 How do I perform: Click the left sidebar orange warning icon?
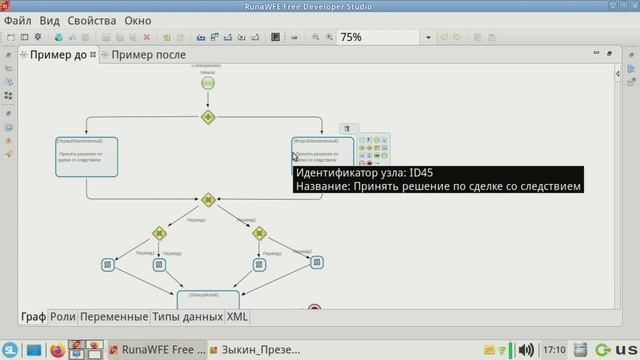coord(8,141)
